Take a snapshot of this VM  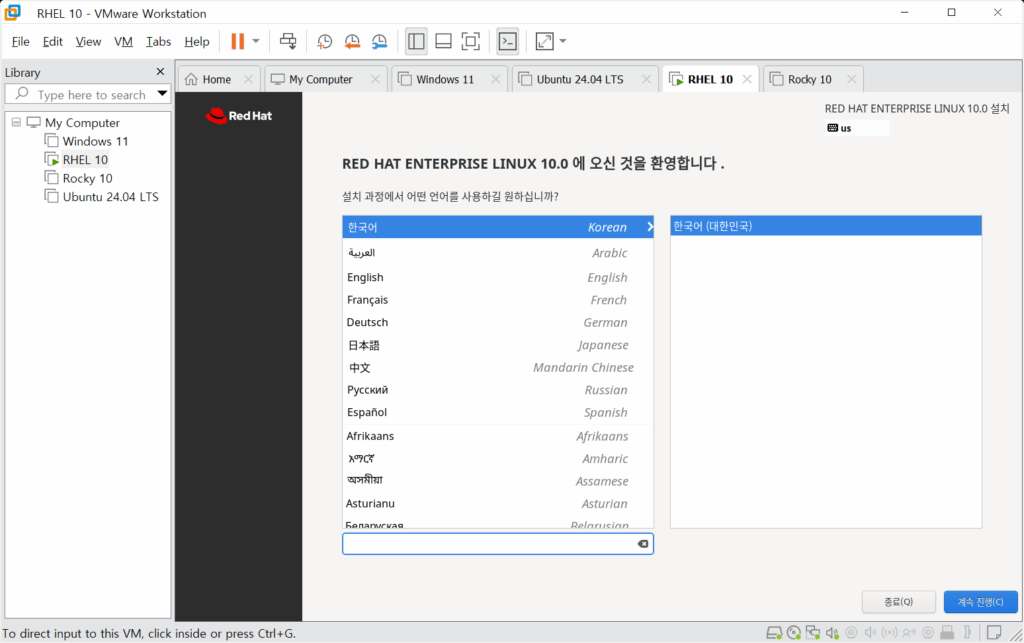pyautogui.click(x=325, y=41)
